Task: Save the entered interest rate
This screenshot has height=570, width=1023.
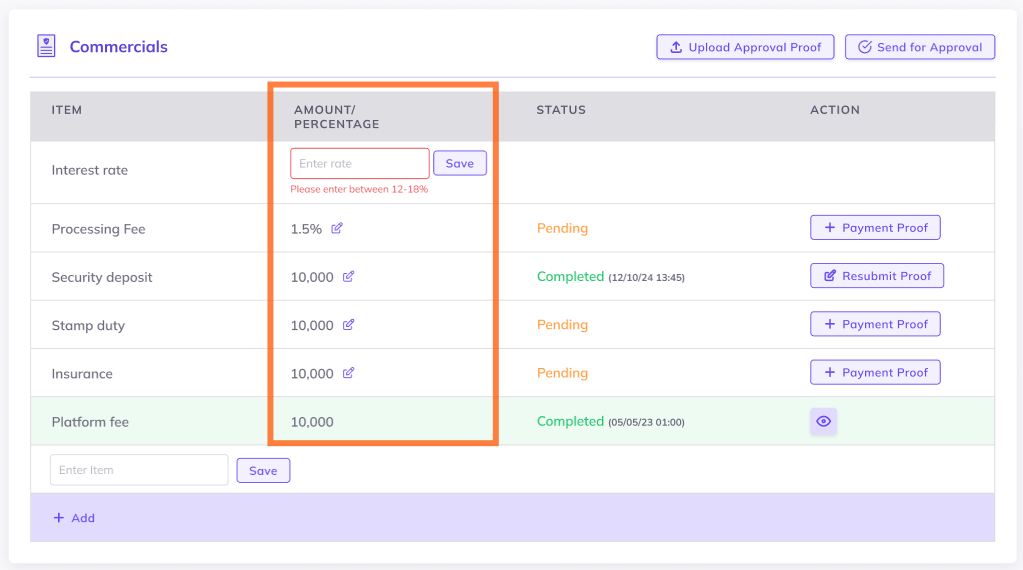Action: coord(459,163)
